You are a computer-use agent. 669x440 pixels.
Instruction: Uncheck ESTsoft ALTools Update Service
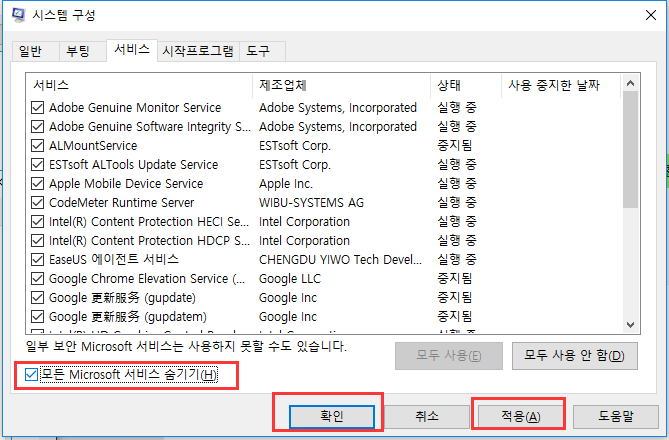coord(38,165)
